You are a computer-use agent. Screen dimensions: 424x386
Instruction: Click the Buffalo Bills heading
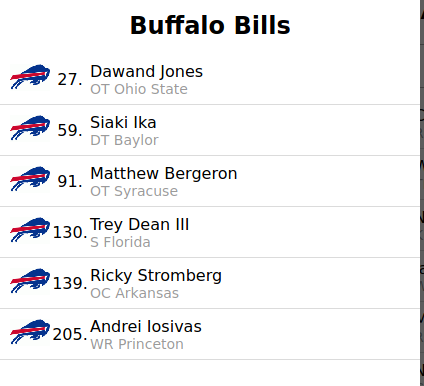(210, 25)
